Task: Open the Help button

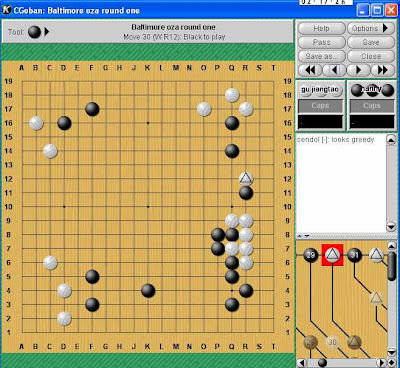Action: point(321,29)
